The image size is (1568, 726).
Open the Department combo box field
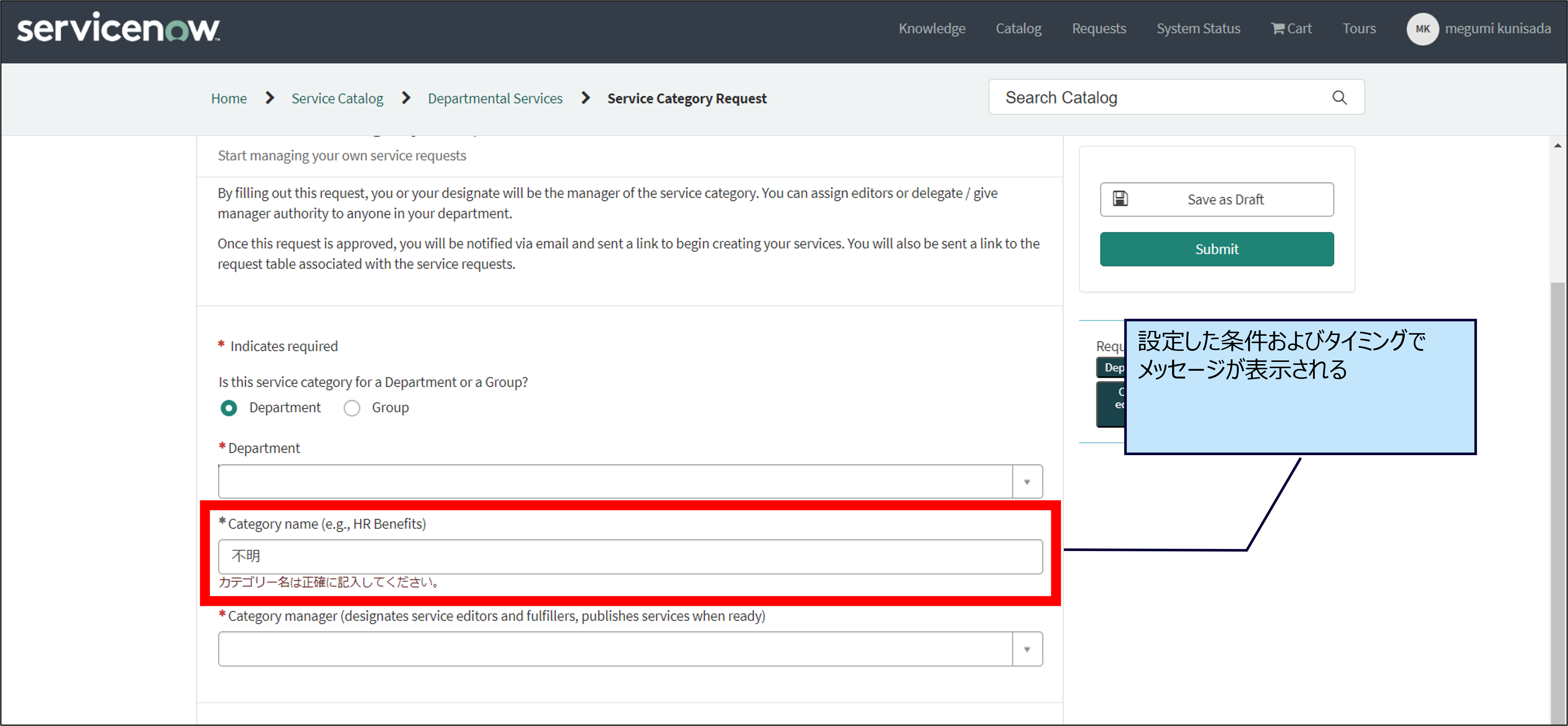tap(615, 482)
